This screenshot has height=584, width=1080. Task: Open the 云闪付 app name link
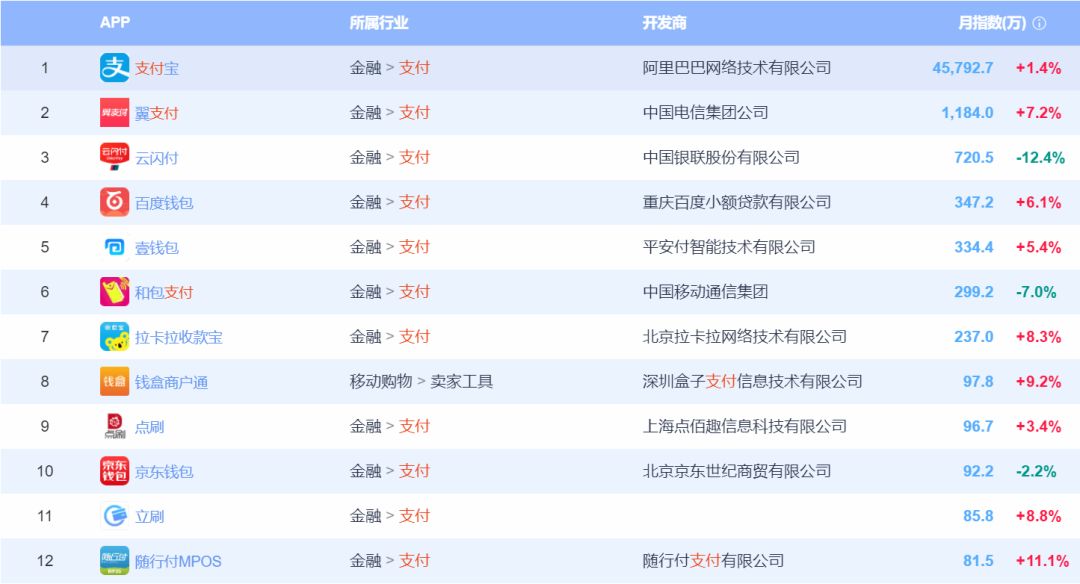[157, 158]
